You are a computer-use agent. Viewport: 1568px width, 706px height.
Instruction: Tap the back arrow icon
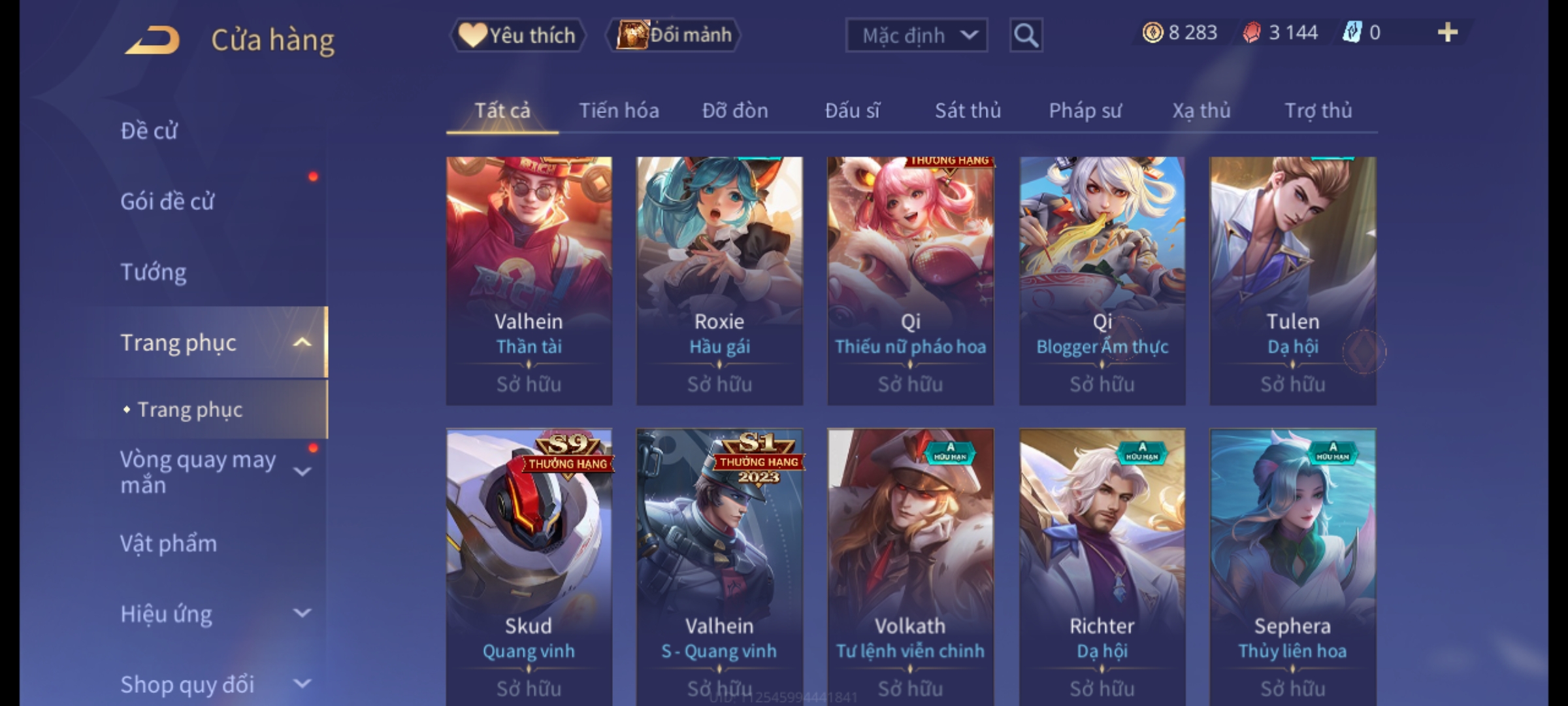[152, 40]
